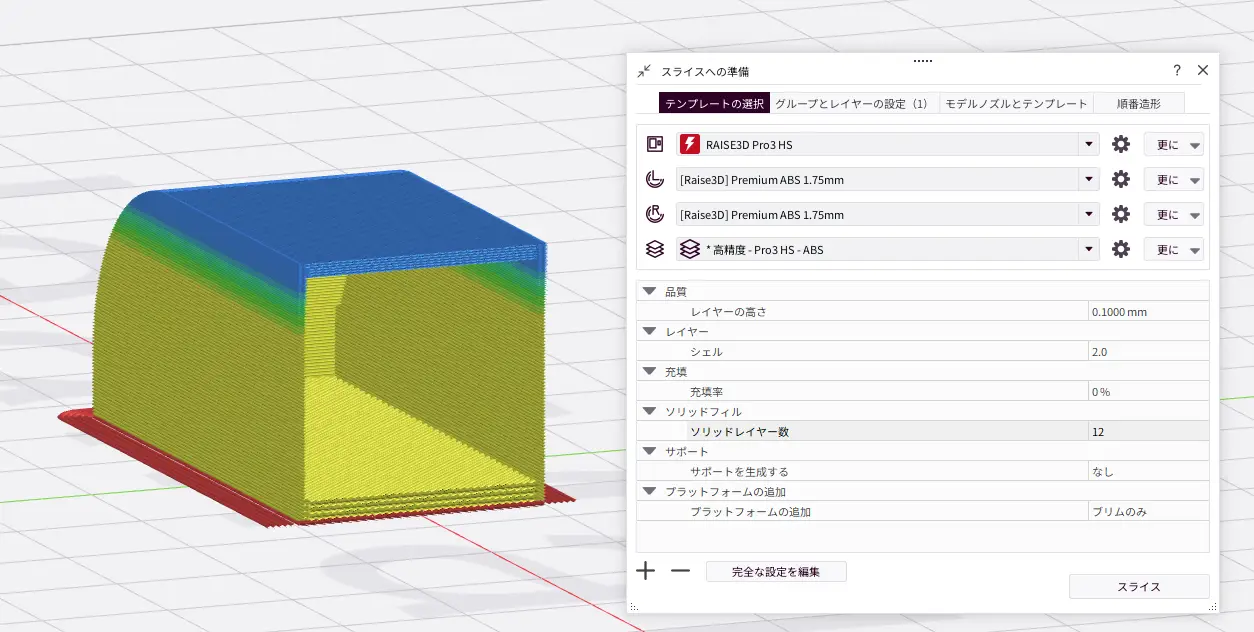The image size is (1254, 632).
Task: Open settings gear for left extruder filament
Action: click(x=1121, y=179)
